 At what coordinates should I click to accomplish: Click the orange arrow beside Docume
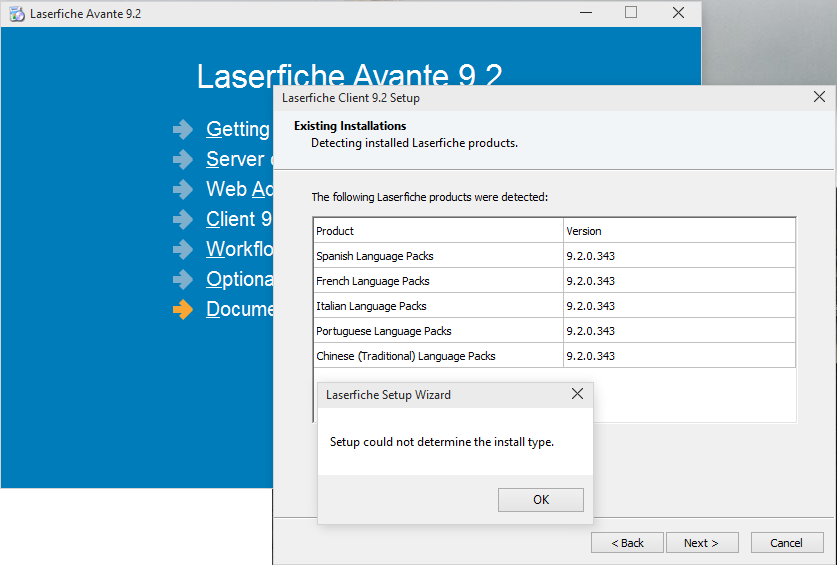coord(183,310)
